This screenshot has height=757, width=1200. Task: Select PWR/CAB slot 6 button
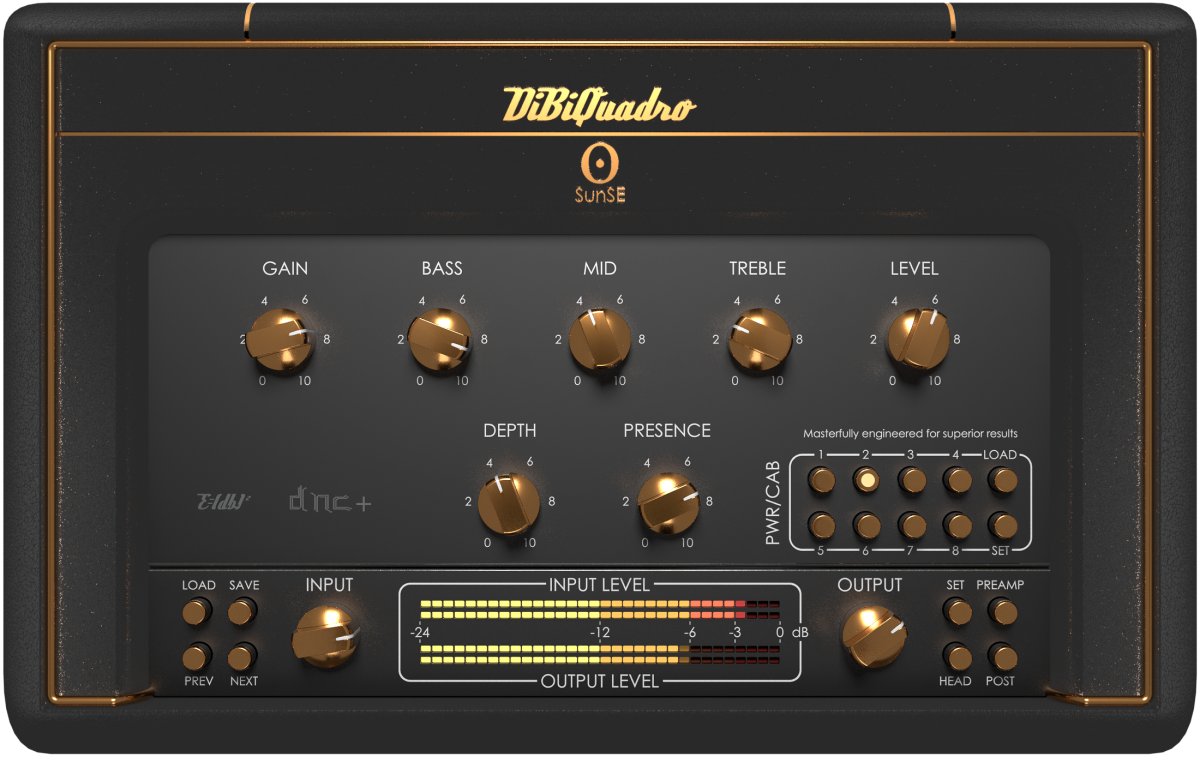[866, 525]
